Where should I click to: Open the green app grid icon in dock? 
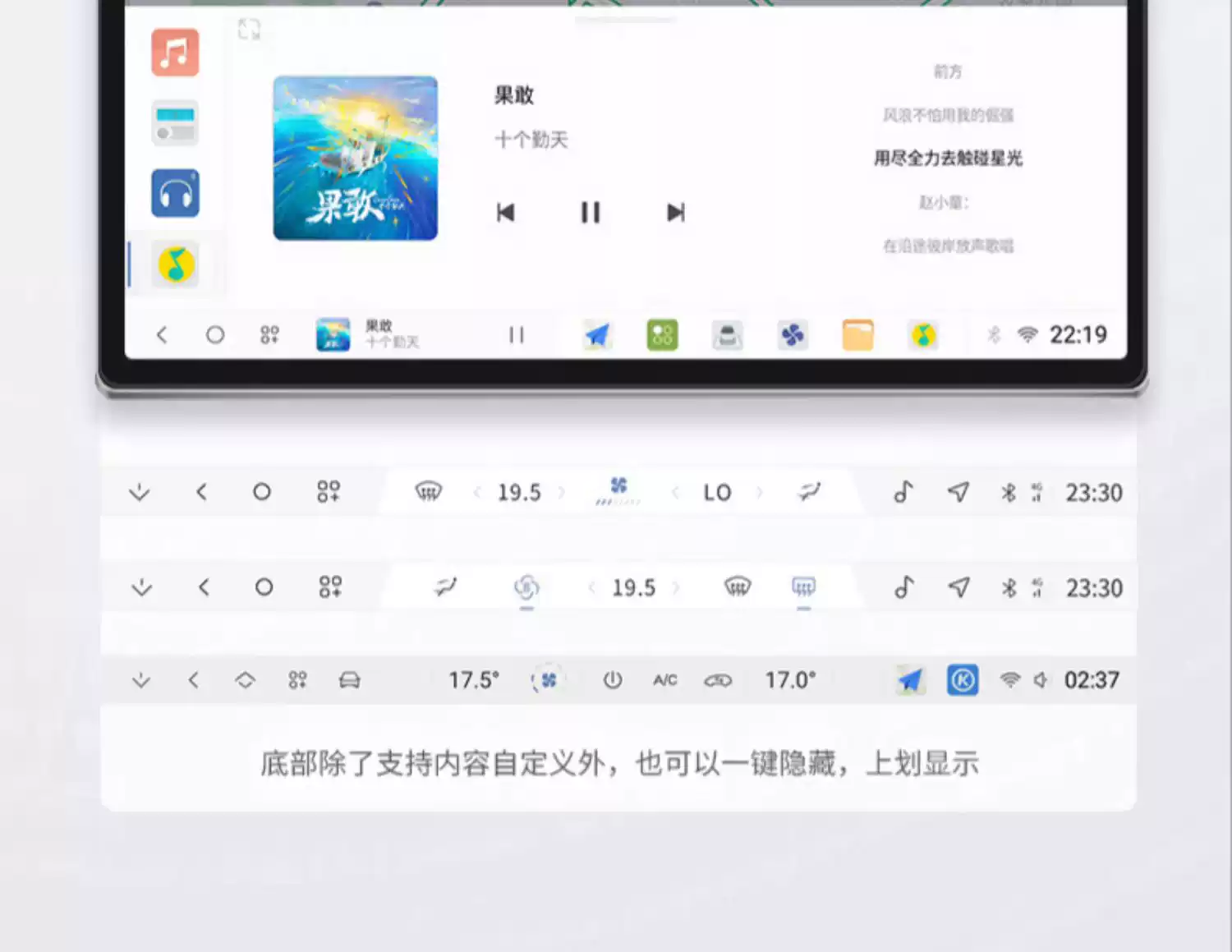(662, 335)
